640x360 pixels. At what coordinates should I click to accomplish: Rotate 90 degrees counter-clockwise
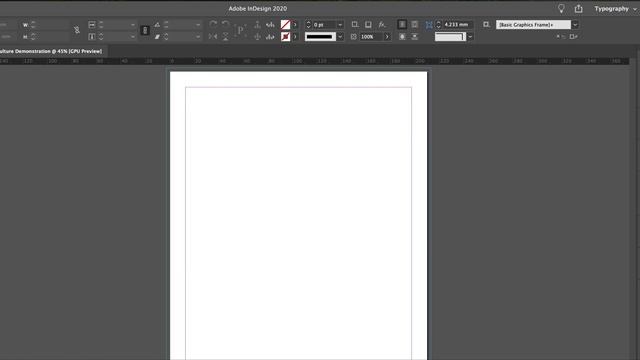pyautogui.click(x=225, y=24)
